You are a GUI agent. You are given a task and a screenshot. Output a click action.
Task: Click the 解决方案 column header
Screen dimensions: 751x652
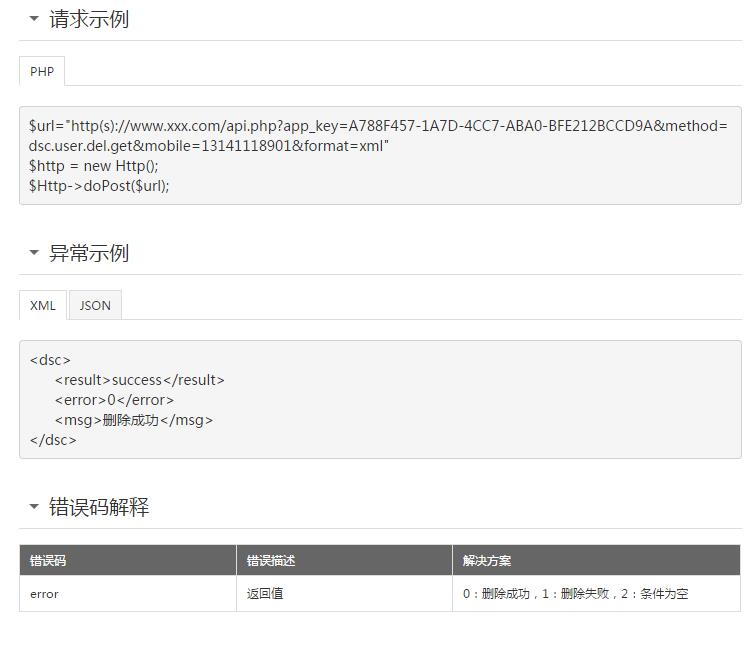click(487, 561)
